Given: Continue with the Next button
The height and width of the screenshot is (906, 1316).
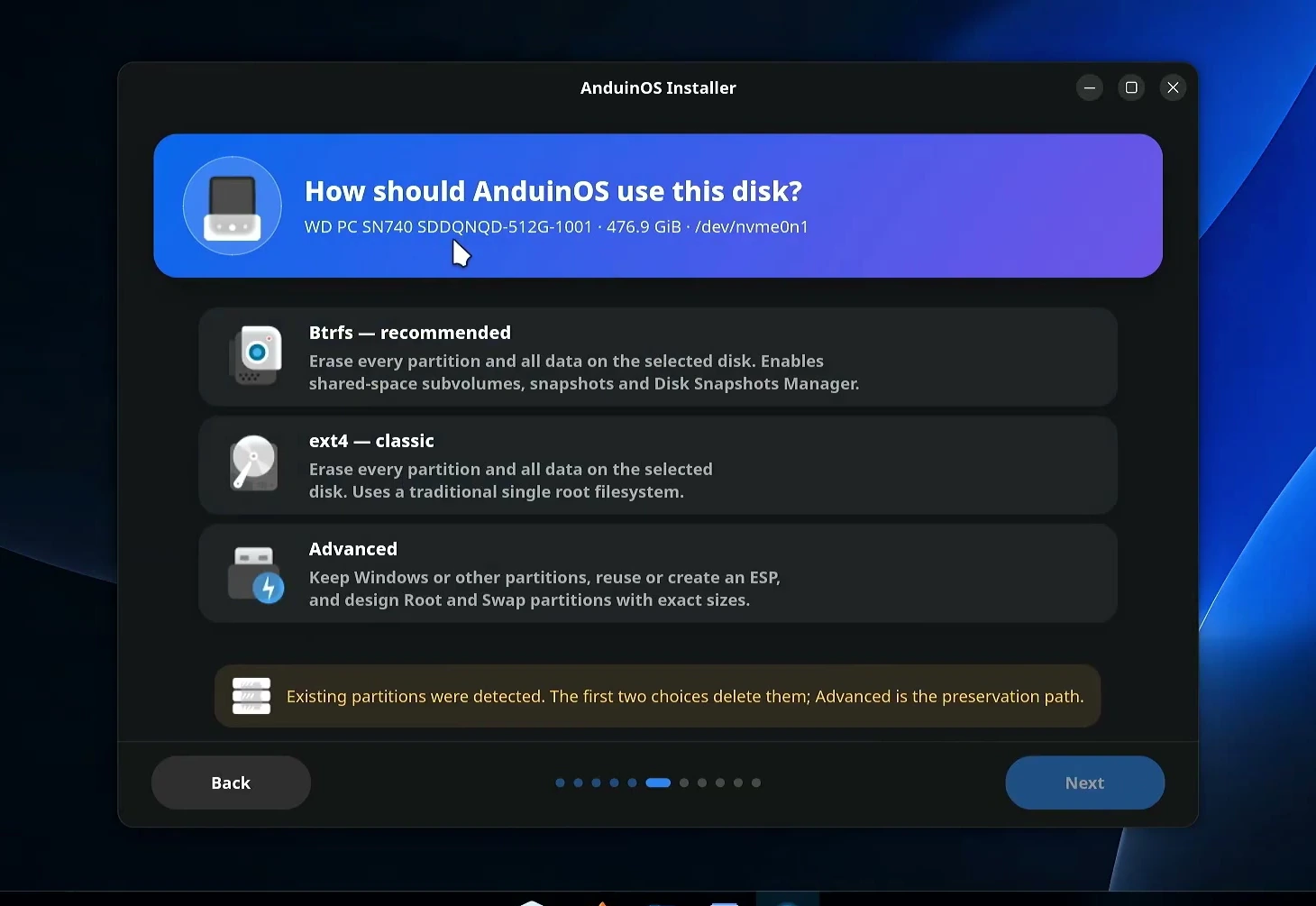Looking at the screenshot, I should 1084,782.
